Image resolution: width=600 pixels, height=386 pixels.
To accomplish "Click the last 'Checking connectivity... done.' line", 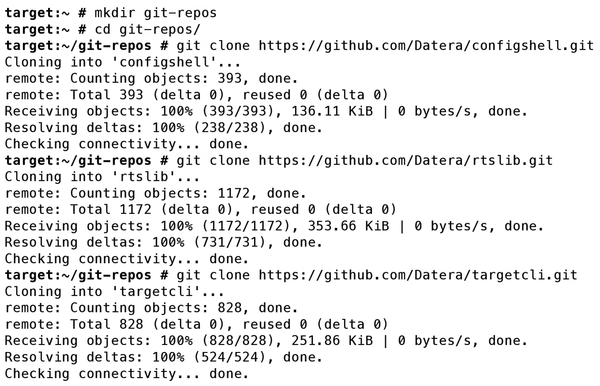I will click(x=127, y=374).
